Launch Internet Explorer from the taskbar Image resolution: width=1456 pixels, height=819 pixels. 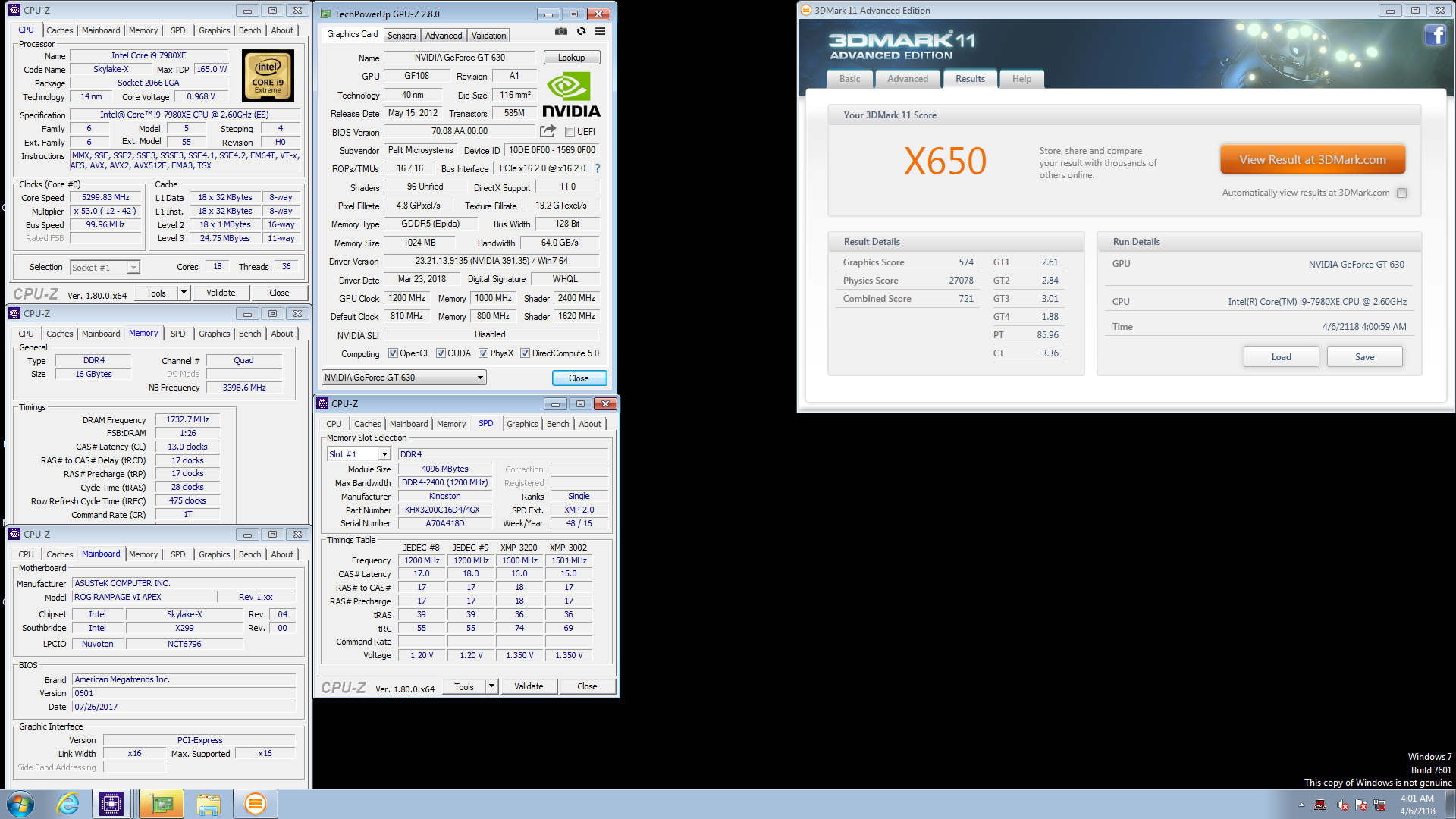click(x=67, y=804)
